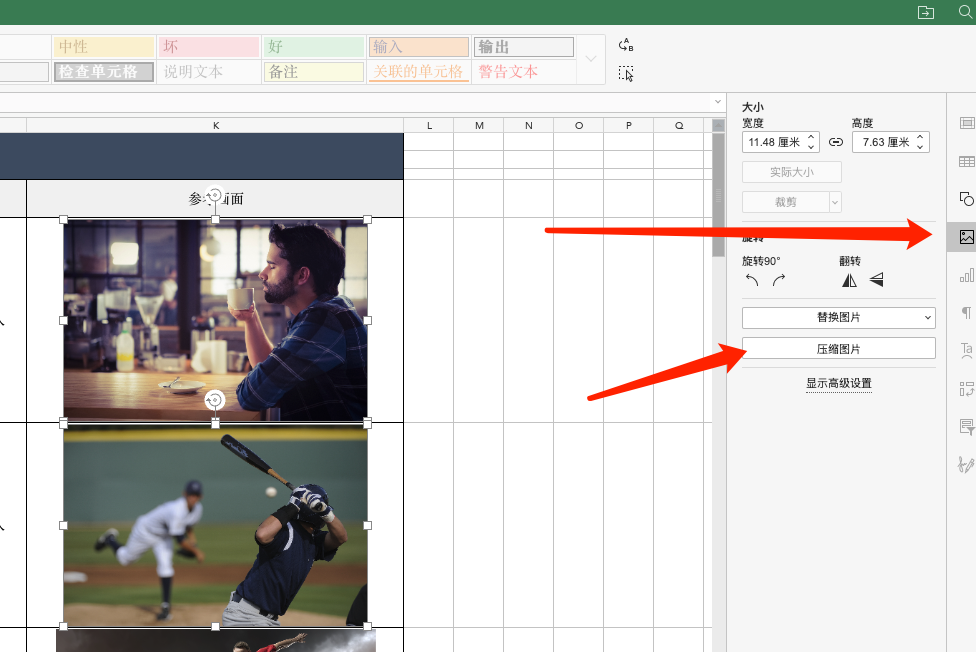Open the 替换图片 dropdown

click(838, 317)
